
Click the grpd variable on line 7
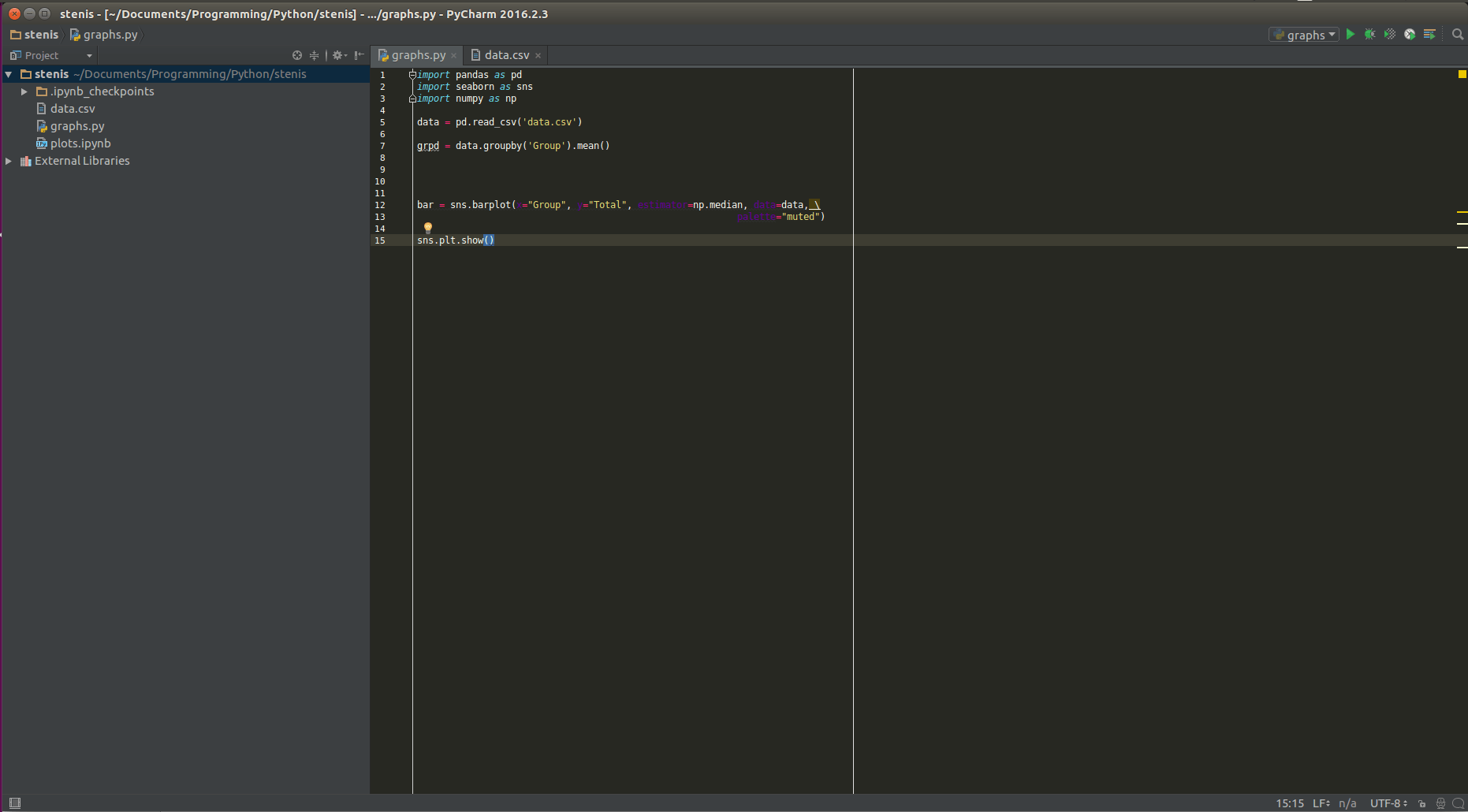[428, 146]
